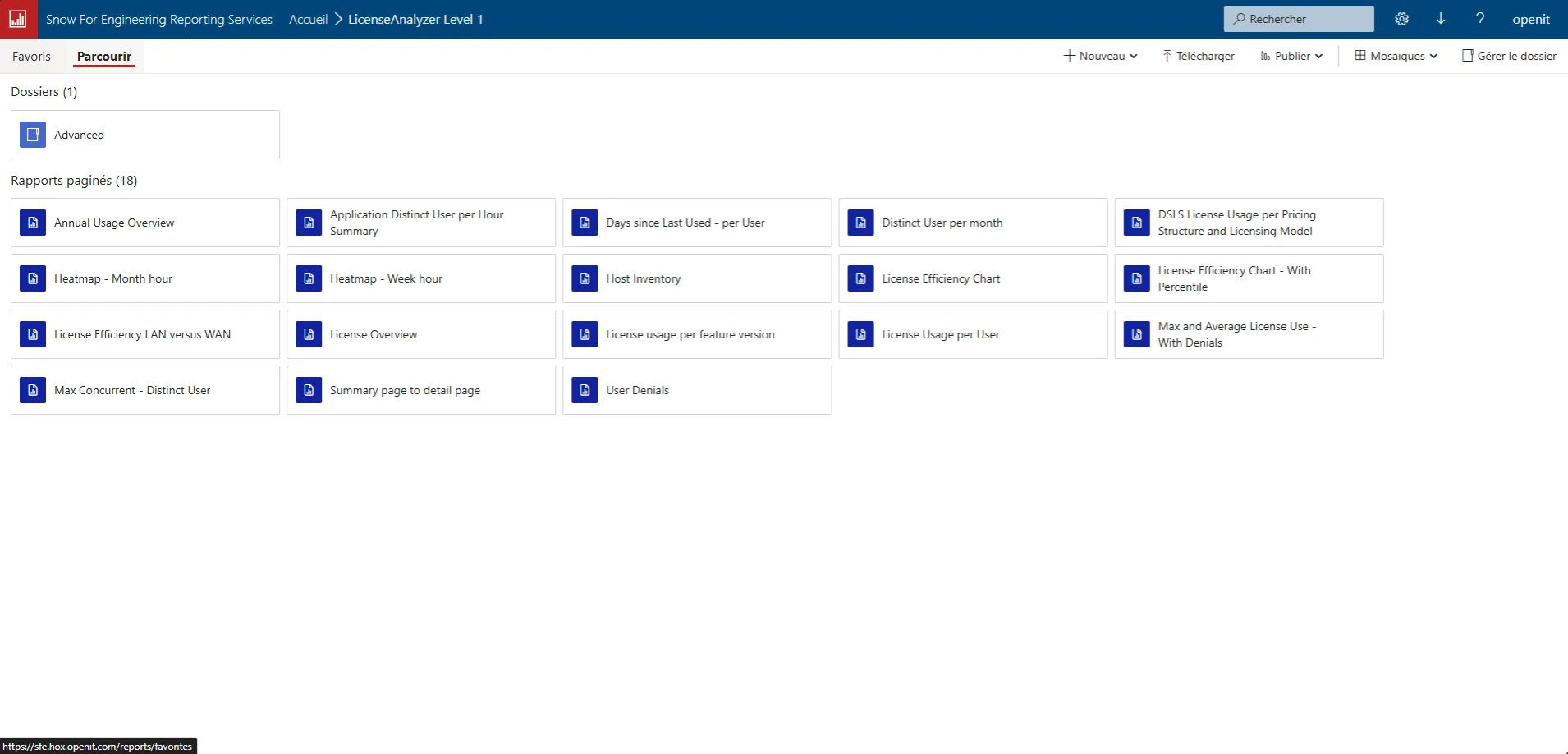
Task: Click the Host Inventory report icon
Action: coord(585,278)
